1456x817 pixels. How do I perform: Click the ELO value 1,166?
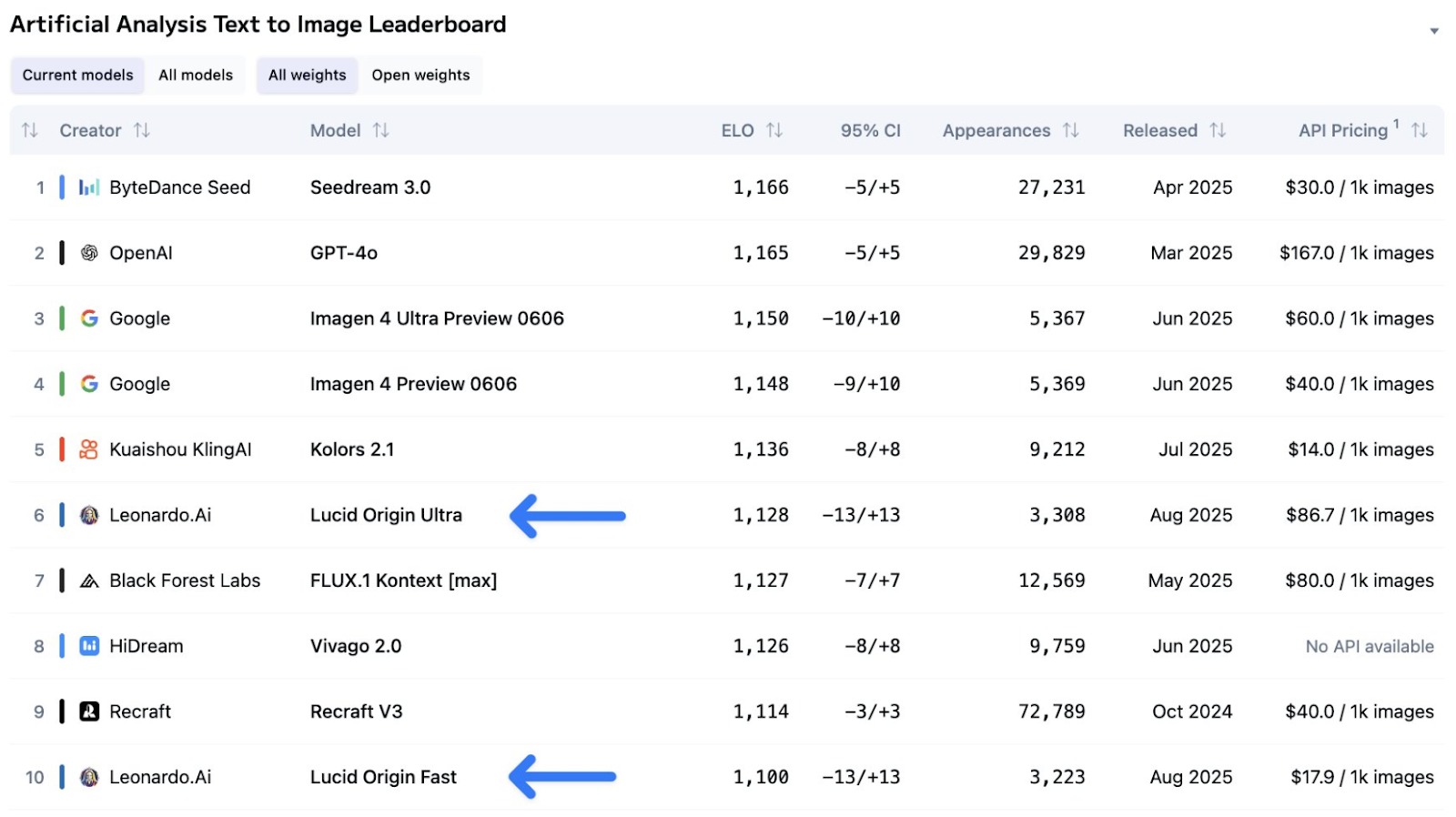coord(761,187)
